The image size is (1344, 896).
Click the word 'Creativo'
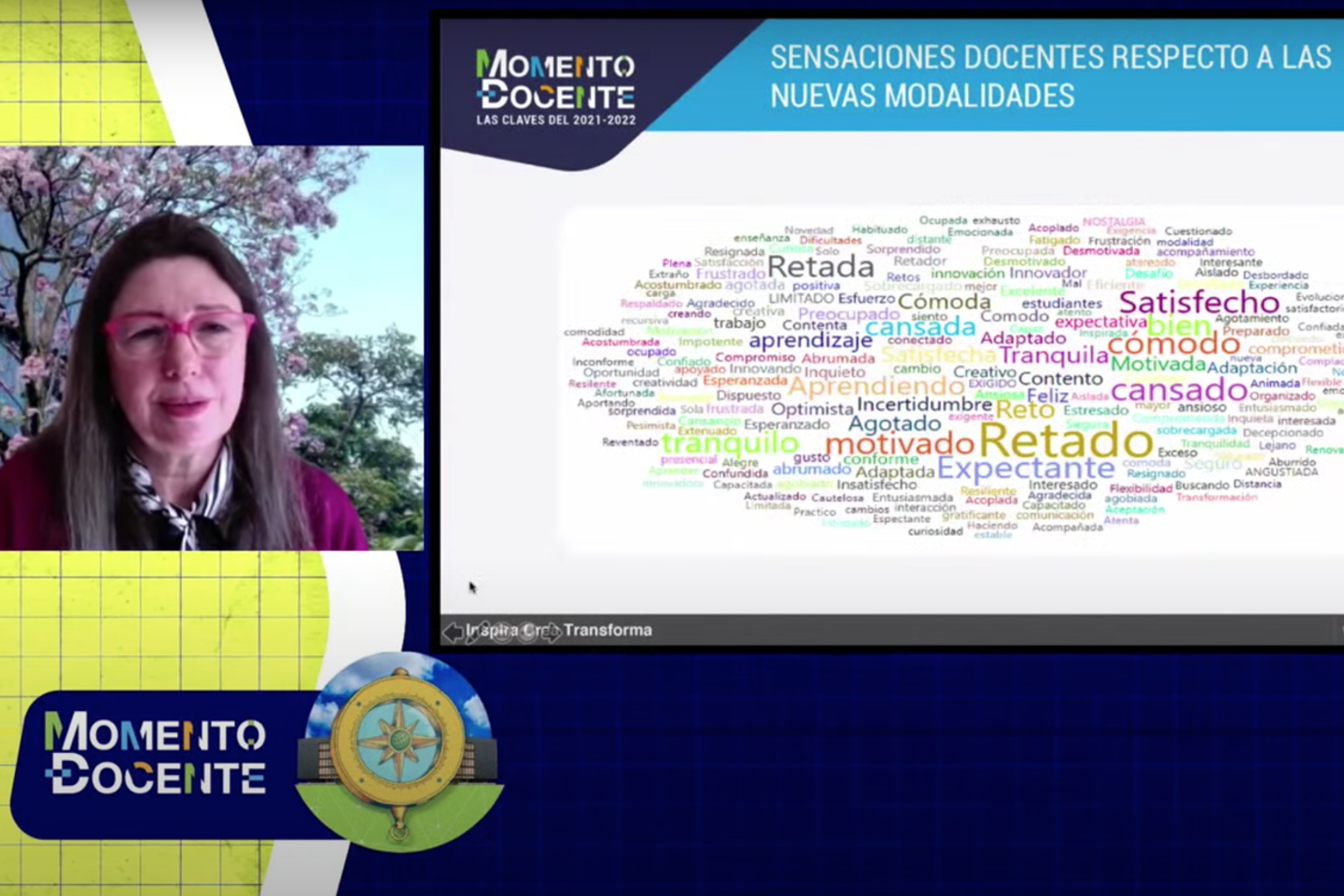[985, 372]
